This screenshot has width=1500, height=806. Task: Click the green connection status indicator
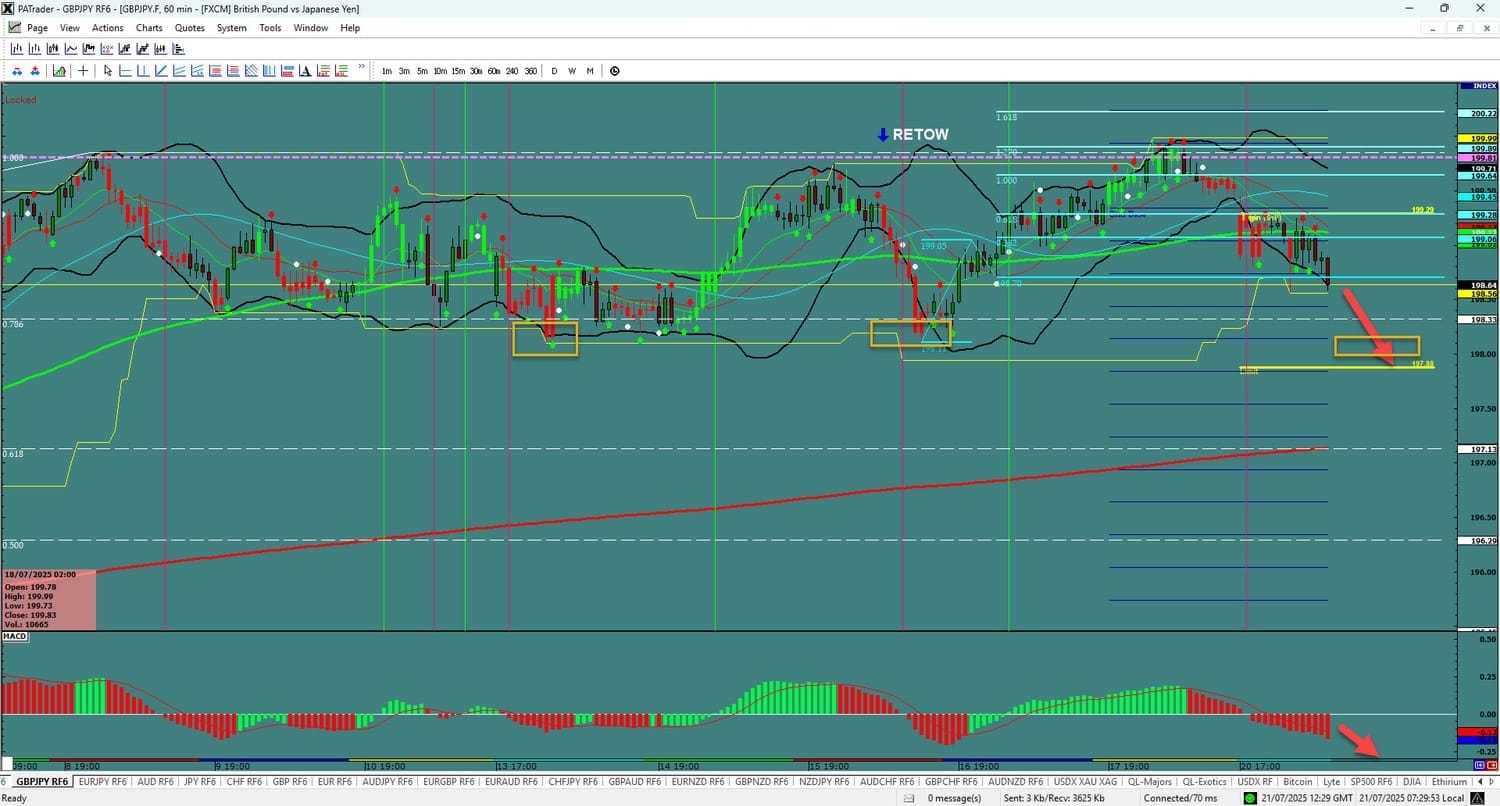click(x=1251, y=798)
